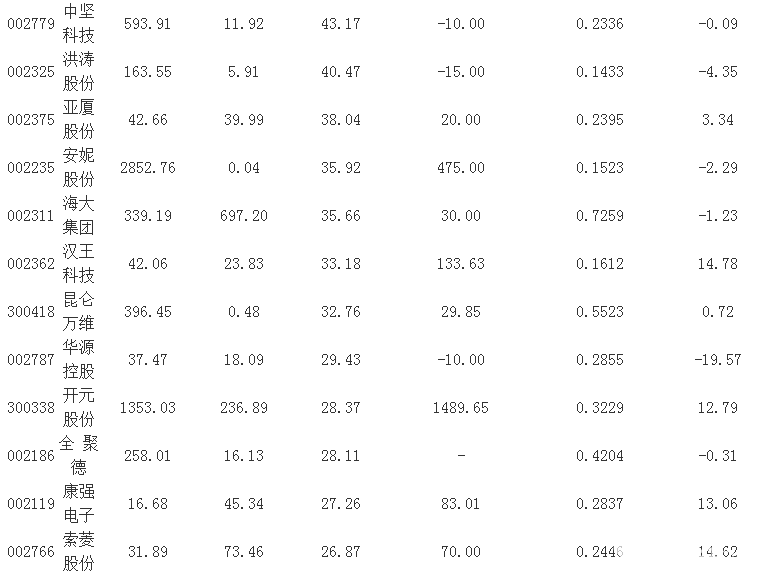Viewport: 772px width, 578px height.
Task: Select the 中坚科技 stock name
Action: pos(79,24)
